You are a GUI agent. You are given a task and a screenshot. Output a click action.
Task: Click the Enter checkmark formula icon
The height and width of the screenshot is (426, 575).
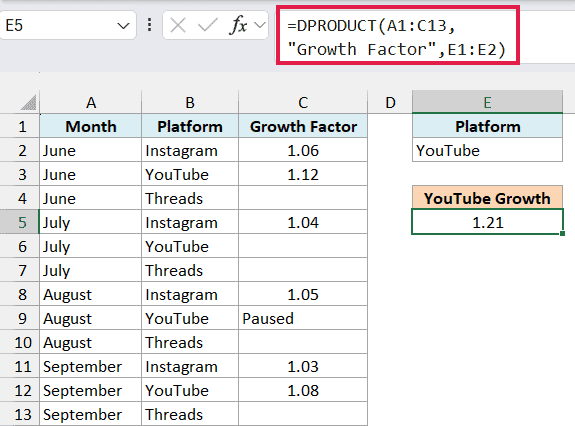[x=208, y=26]
